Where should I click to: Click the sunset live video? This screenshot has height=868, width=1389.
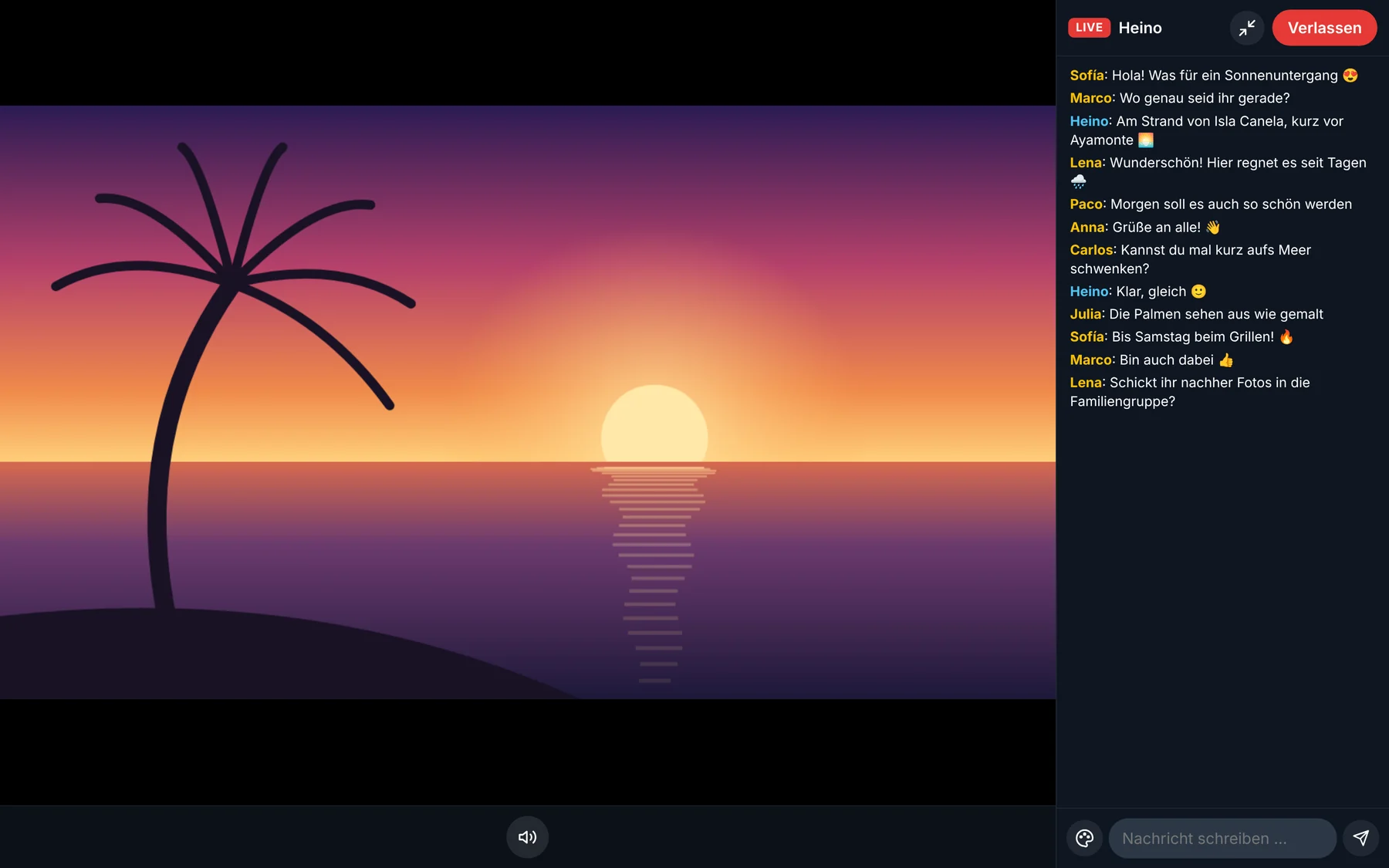528,402
